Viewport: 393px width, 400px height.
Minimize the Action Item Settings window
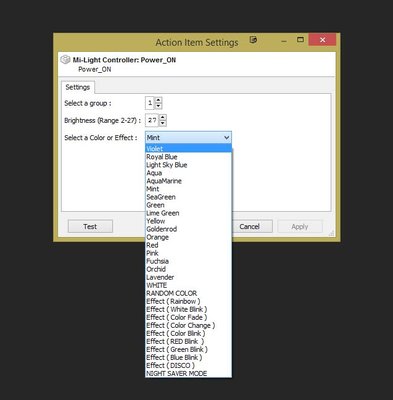point(284,40)
